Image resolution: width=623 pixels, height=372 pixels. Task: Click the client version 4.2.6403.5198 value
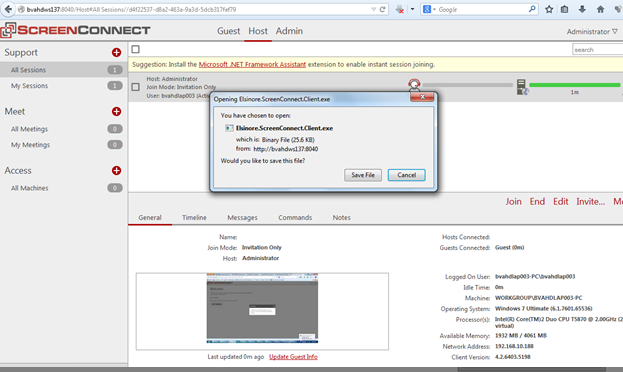(513, 357)
